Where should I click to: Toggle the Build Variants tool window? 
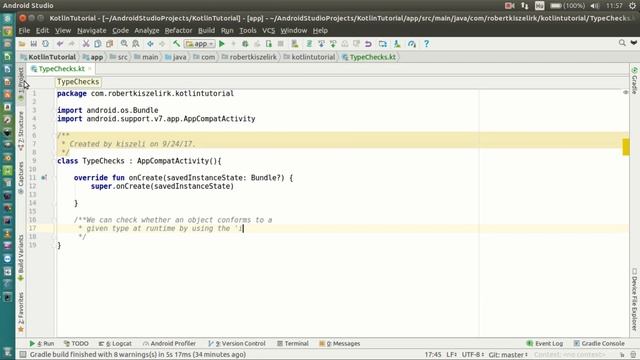coord(21,258)
